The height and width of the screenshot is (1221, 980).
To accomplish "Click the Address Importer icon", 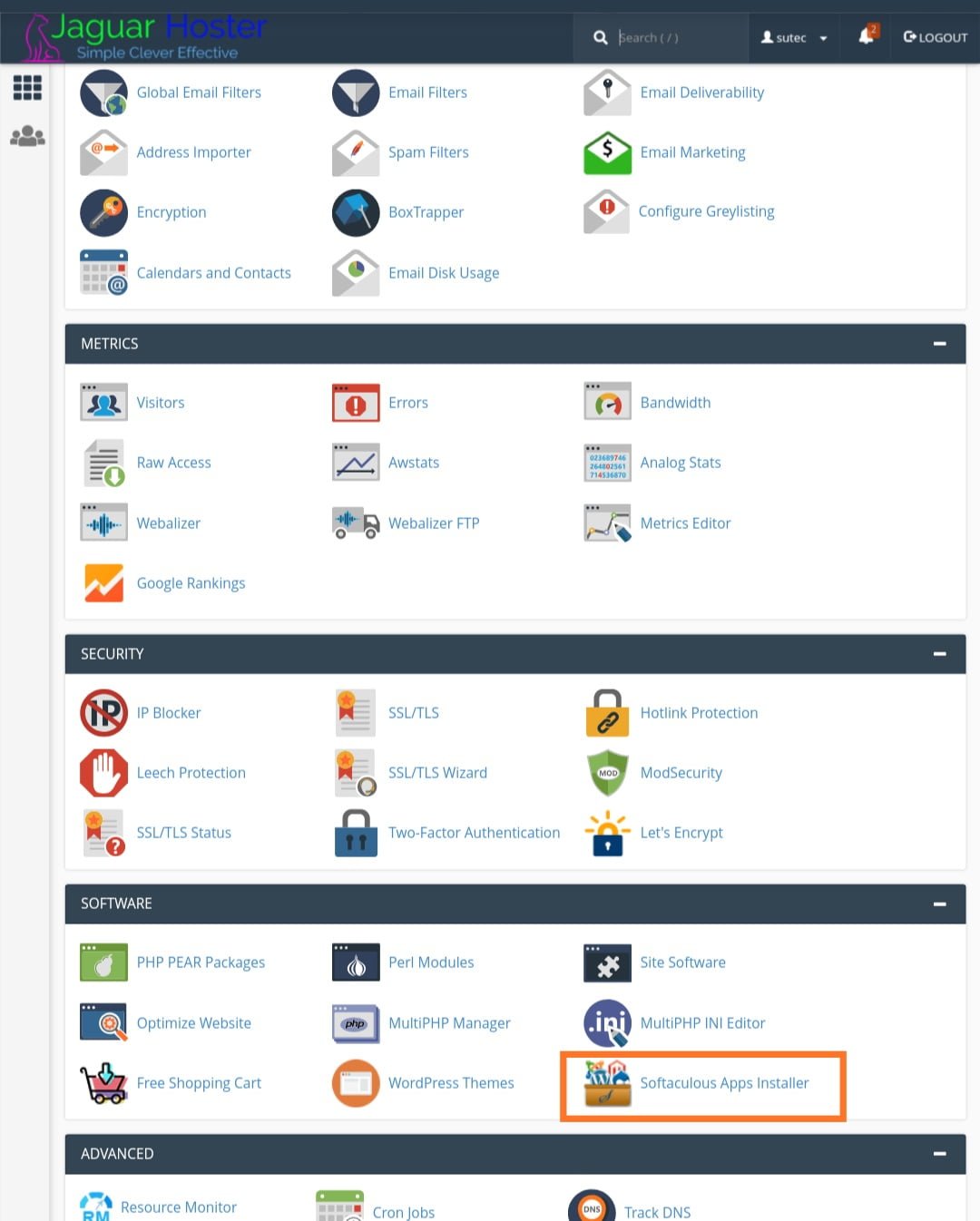I will click(103, 152).
